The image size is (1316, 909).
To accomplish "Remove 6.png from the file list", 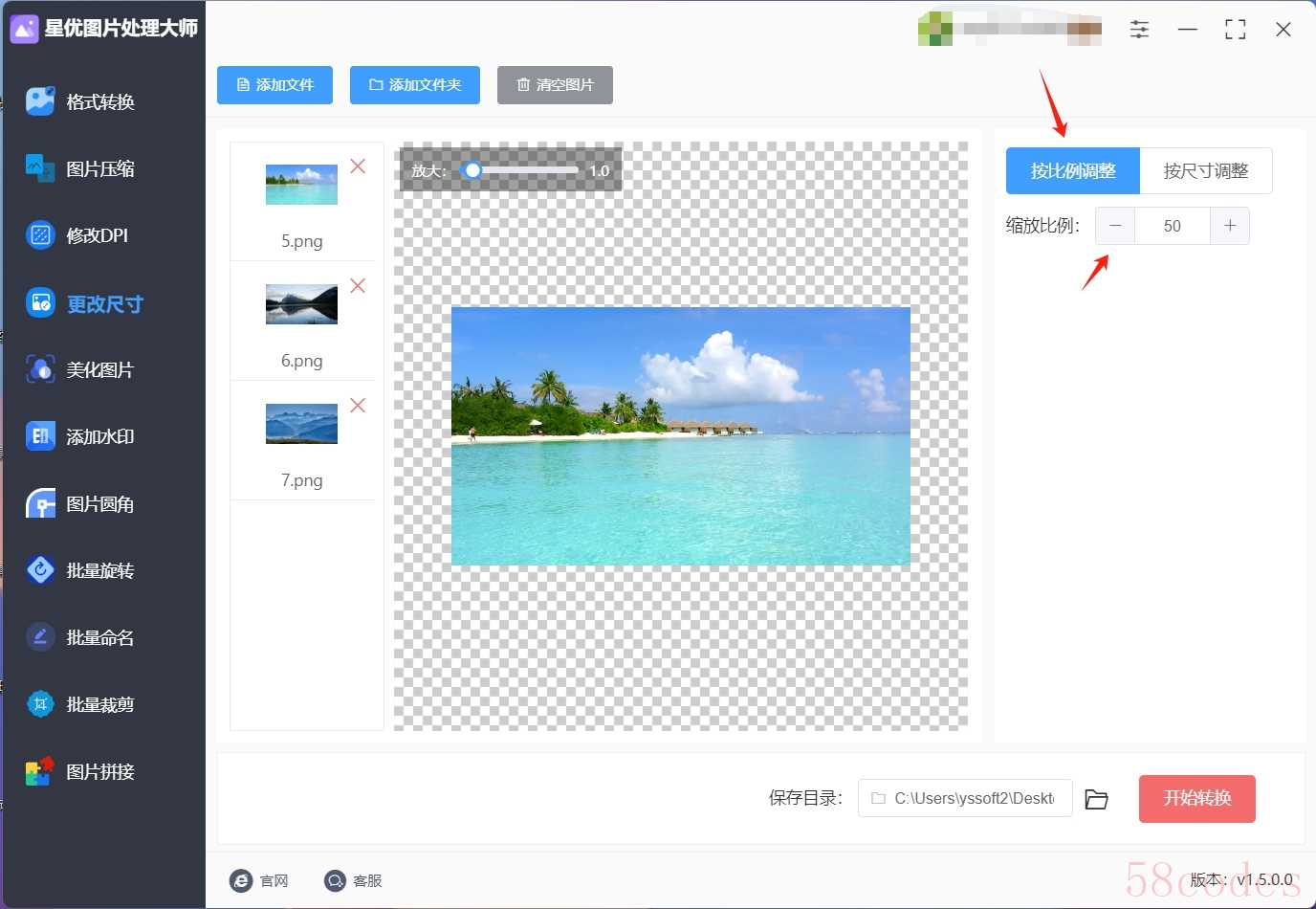I will tap(358, 286).
